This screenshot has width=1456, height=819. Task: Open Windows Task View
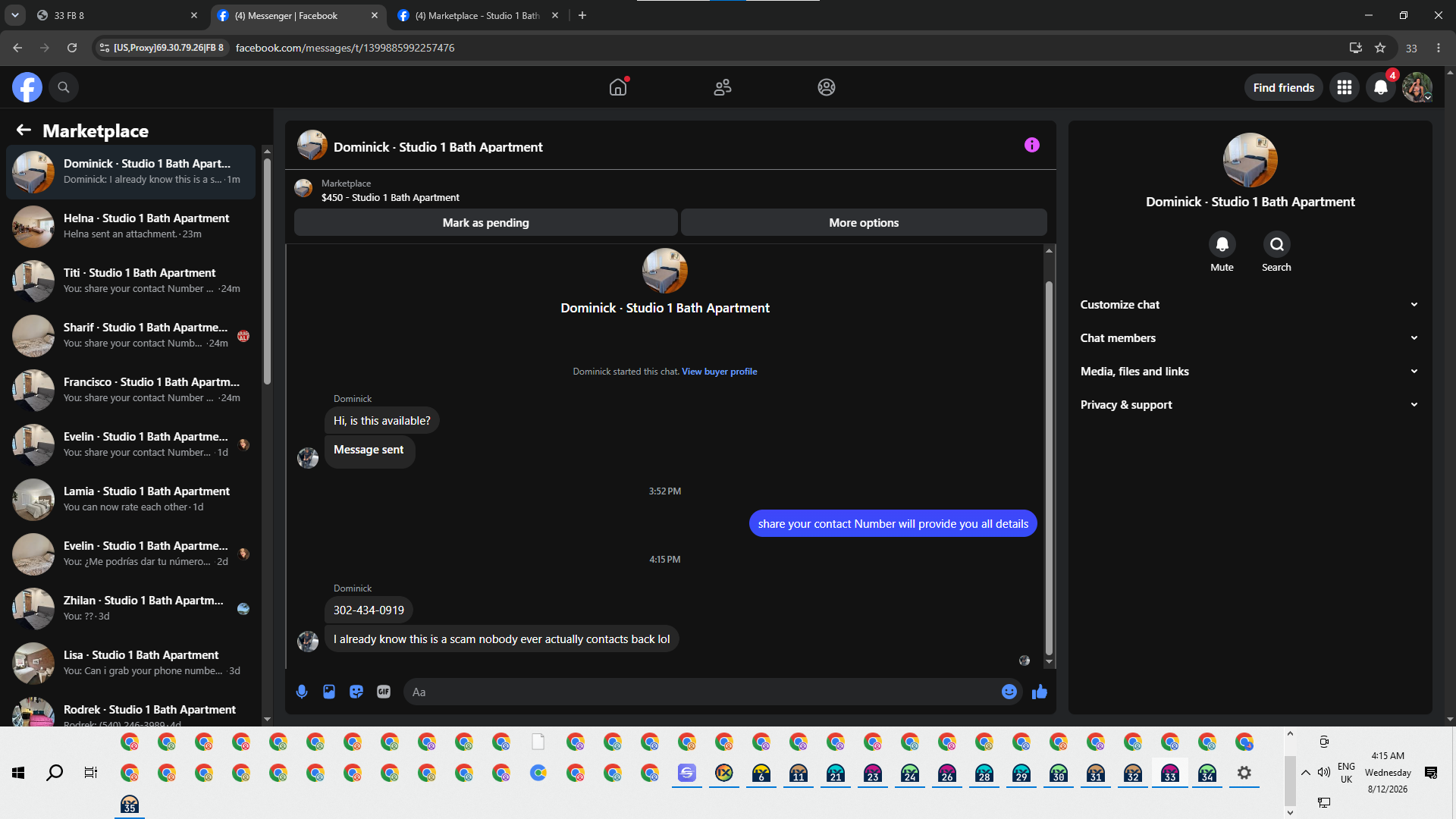click(91, 773)
